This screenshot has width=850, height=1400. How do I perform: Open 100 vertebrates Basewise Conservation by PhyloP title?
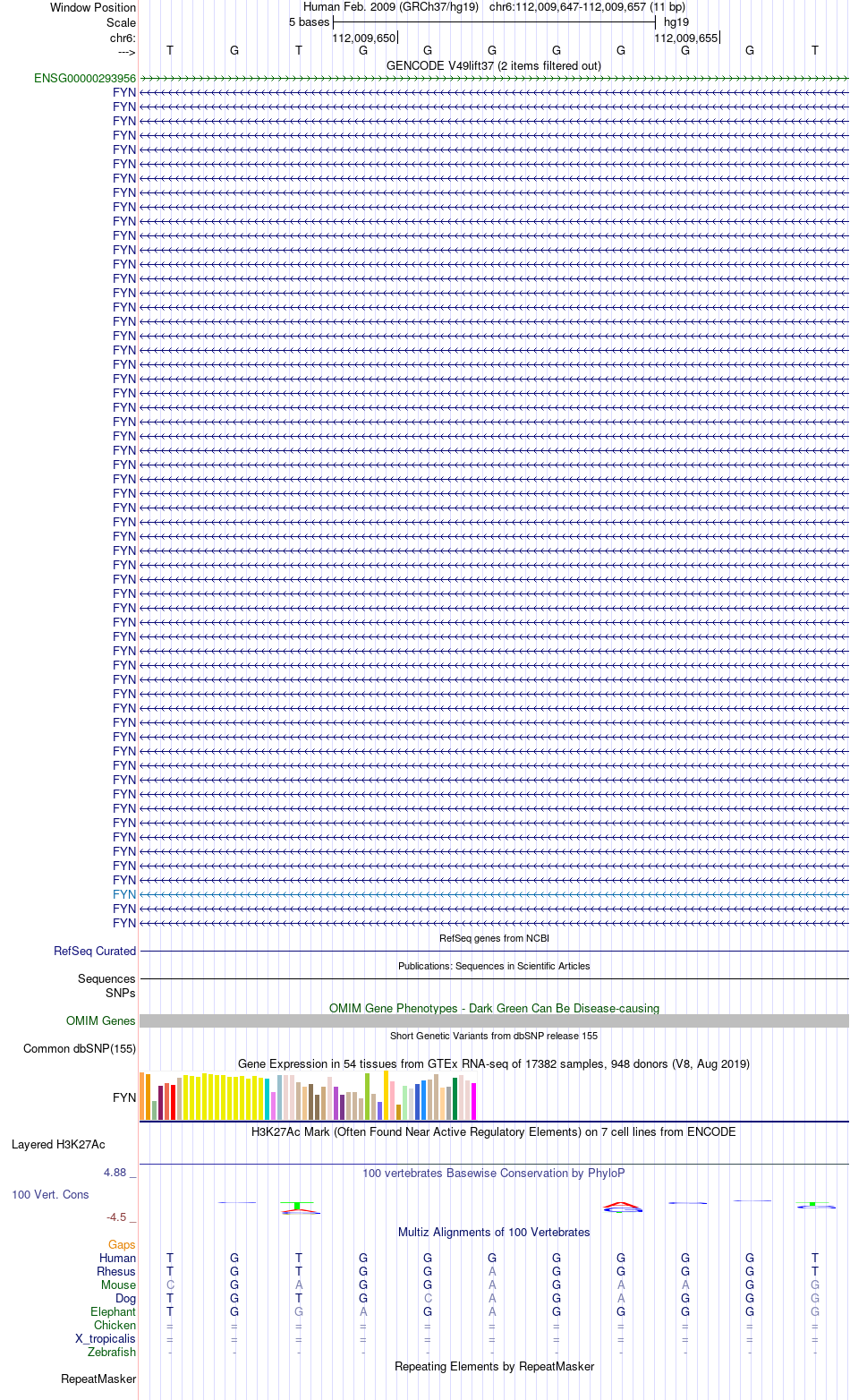tap(494, 1174)
